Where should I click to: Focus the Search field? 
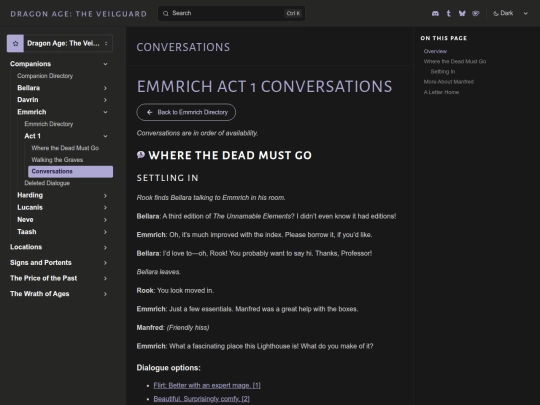(x=231, y=13)
